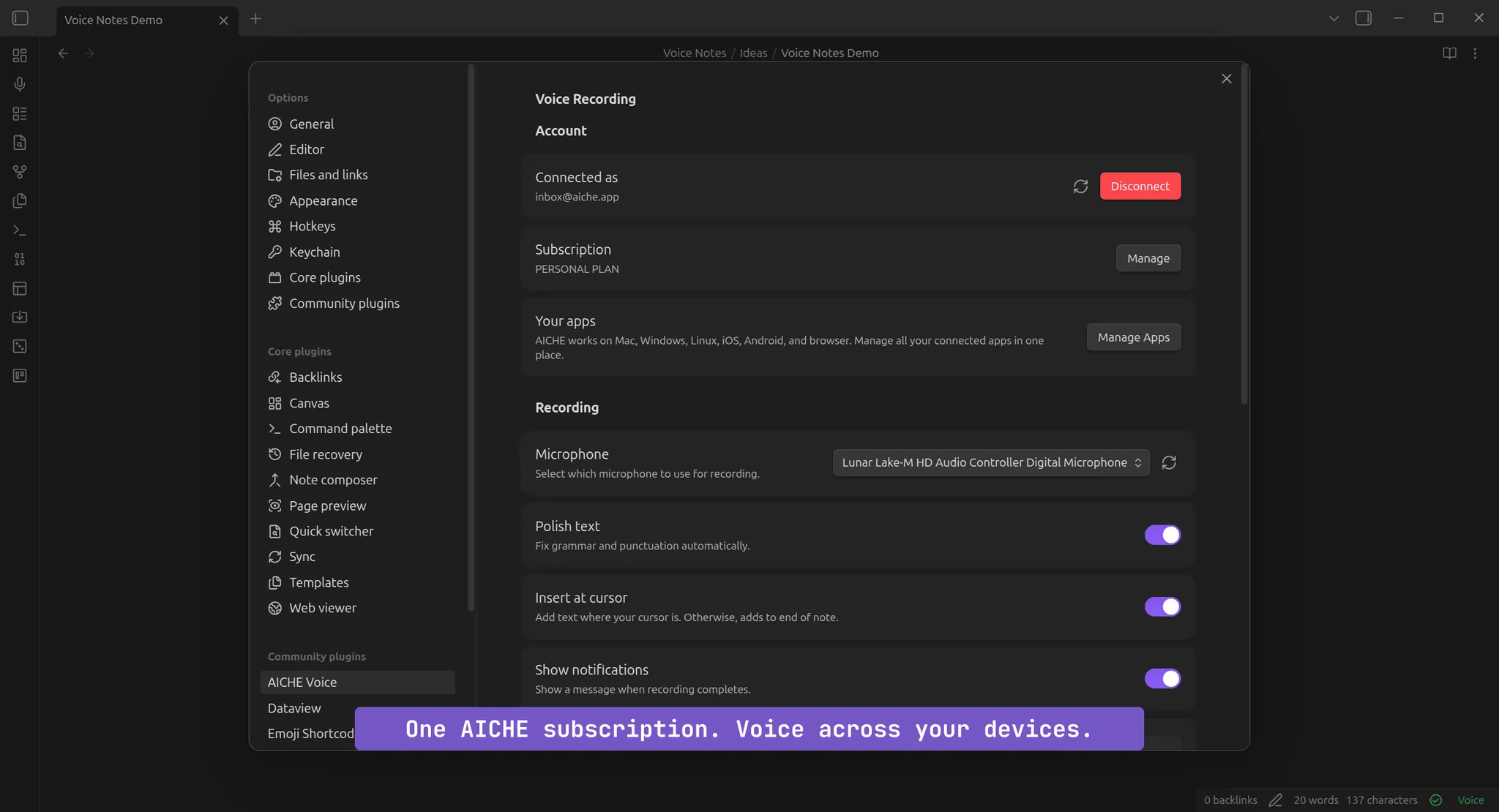Image resolution: width=1499 pixels, height=812 pixels.
Task: Open Core plugins settings
Action: (357, 277)
